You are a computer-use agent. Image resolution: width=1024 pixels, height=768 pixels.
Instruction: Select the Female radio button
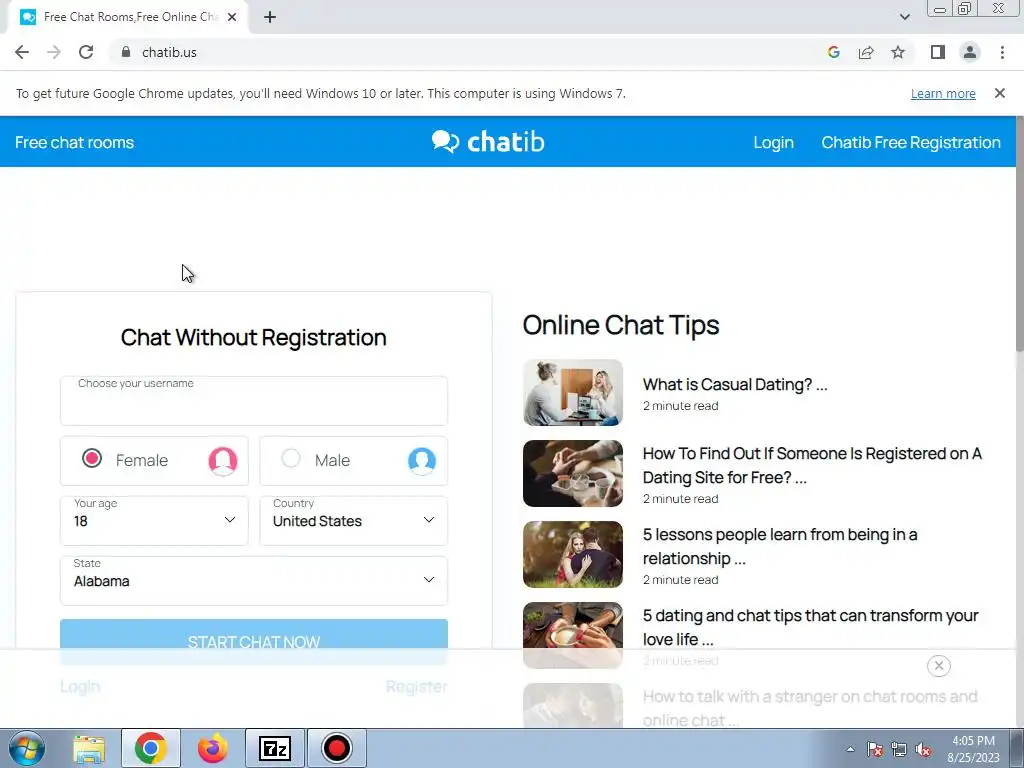(x=92, y=458)
